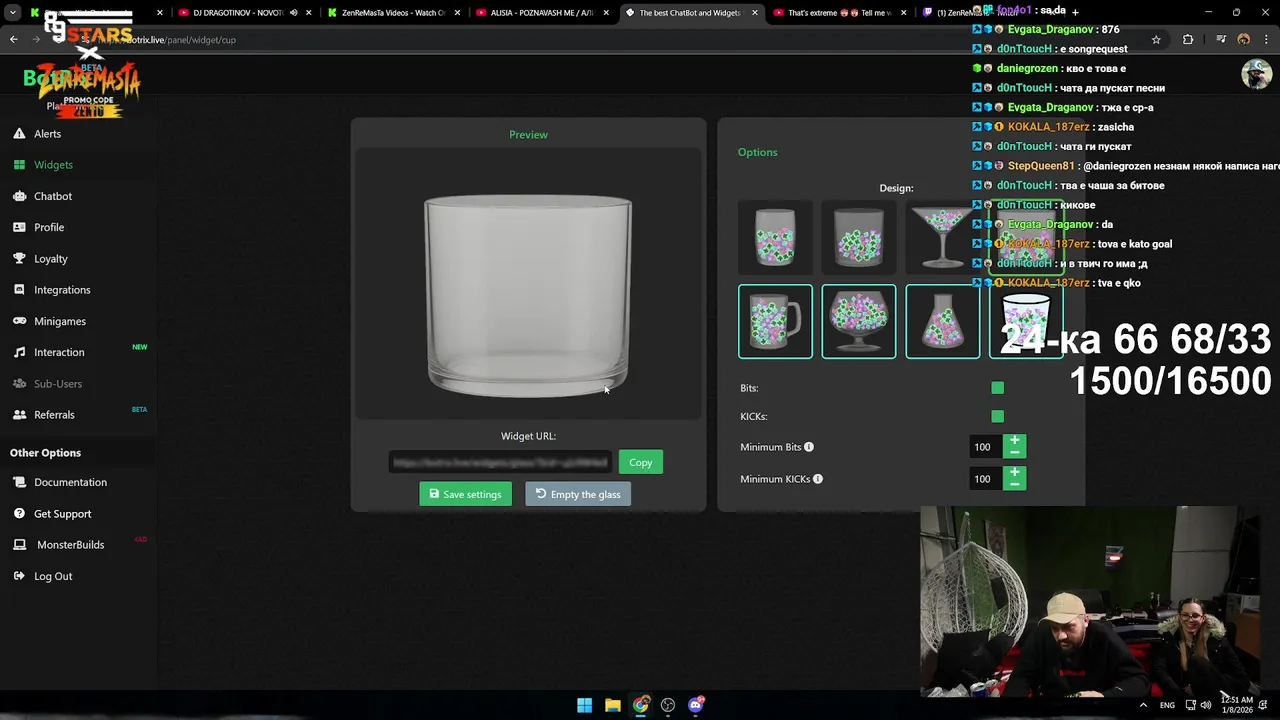Image resolution: width=1280 pixels, height=720 pixels.
Task: Click the Chrome icon on taskbar
Action: click(640, 705)
